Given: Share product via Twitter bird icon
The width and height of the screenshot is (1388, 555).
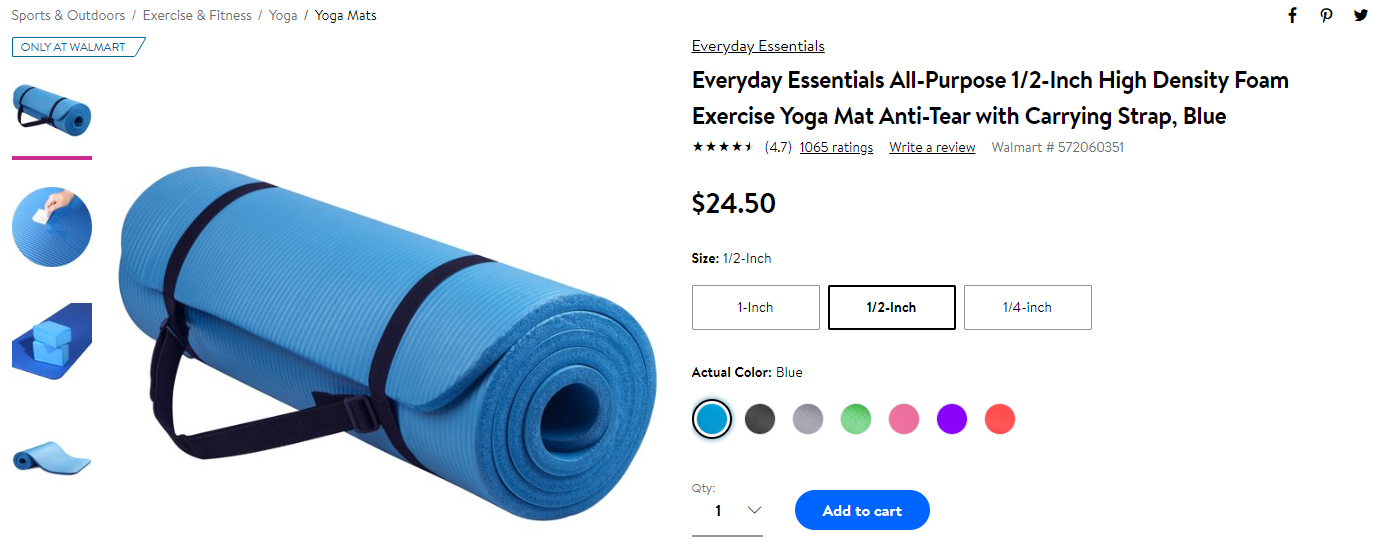Looking at the screenshot, I should [x=1361, y=15].
